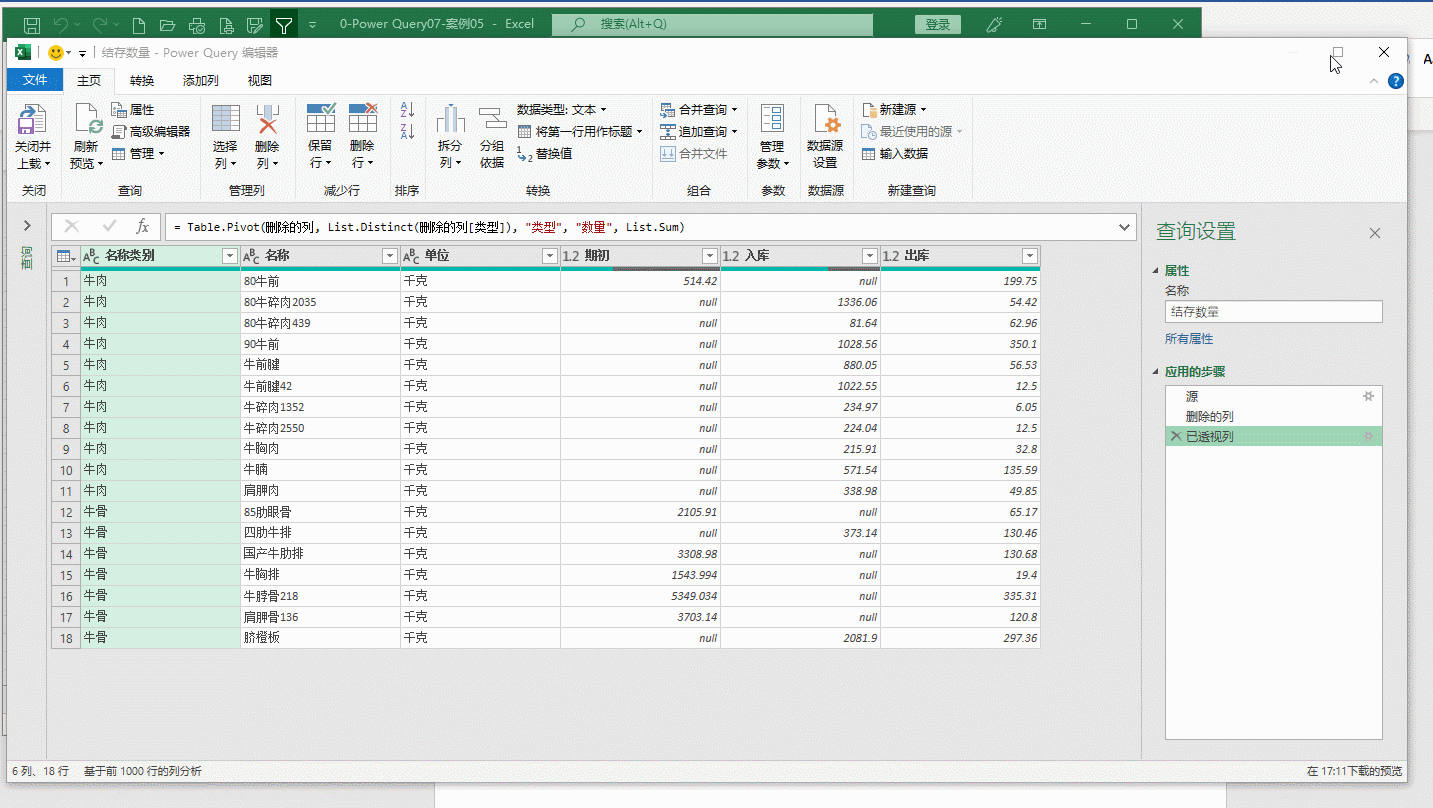Open the 管理 dropdown in query group
The width and height of the screenshot is (1433, 808).
click(138, 154)
